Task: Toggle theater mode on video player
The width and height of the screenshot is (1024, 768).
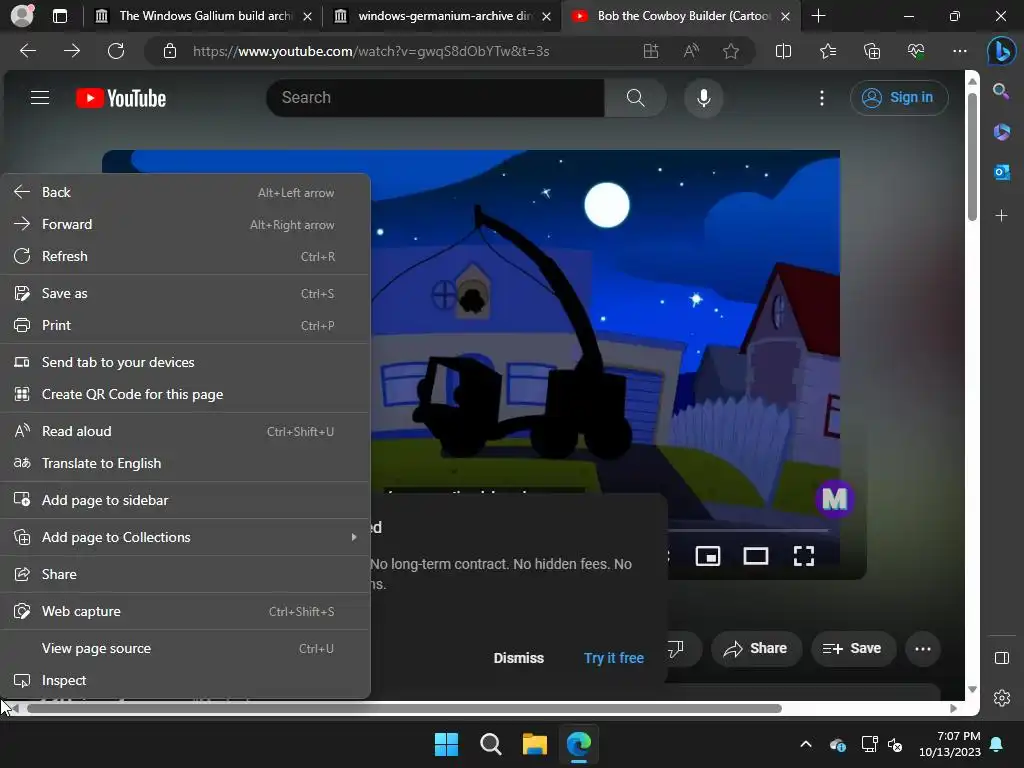Action: click(x=756, y=556)
